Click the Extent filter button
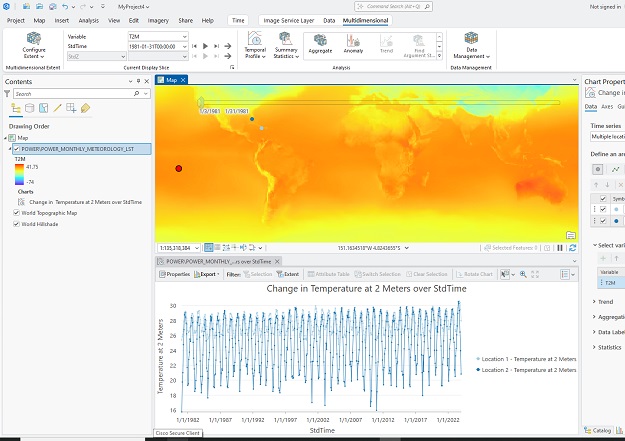Screen dimensions: 625x441 (288, 273)
